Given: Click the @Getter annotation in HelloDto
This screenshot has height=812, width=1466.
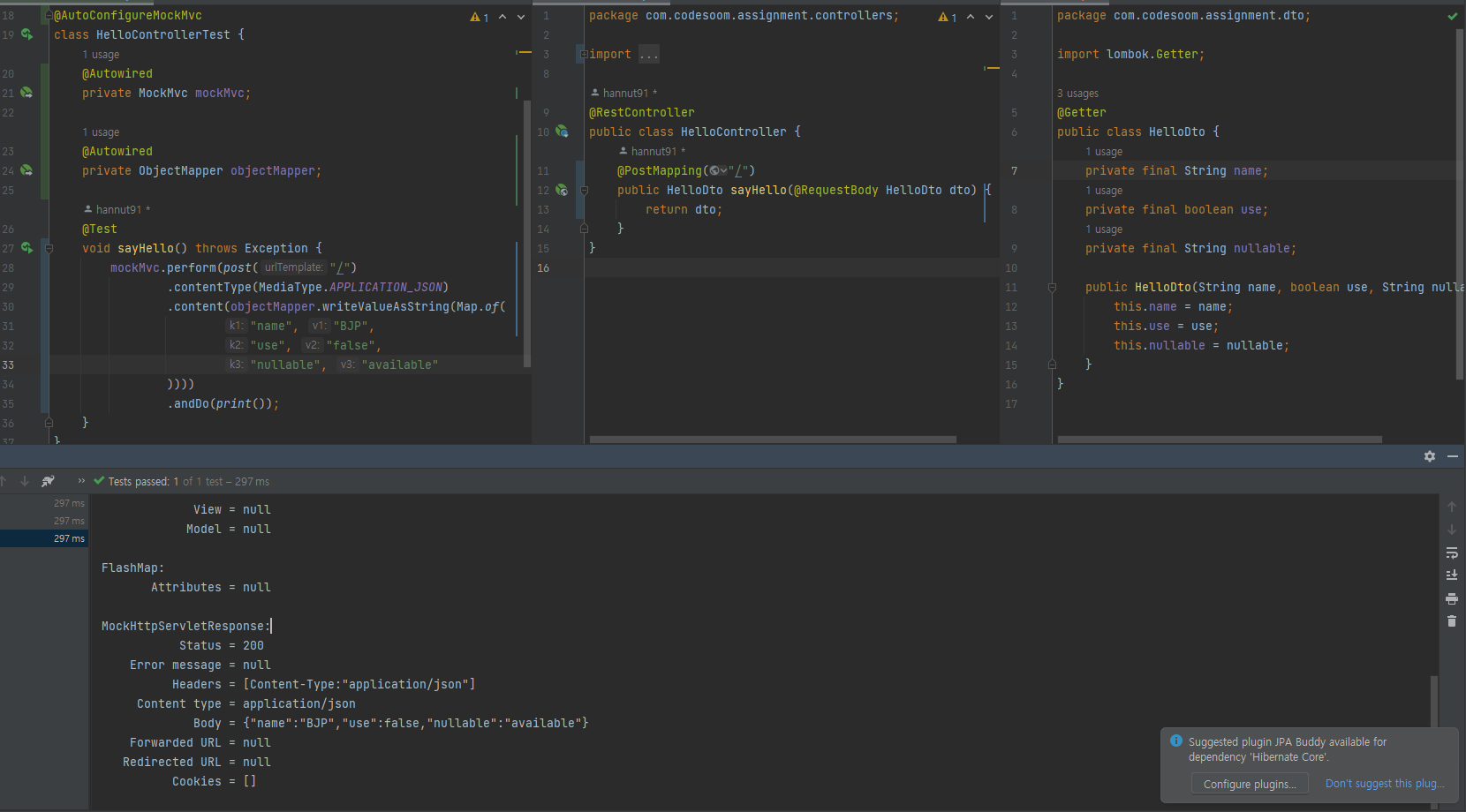Looking at the screenshot, I should pyautogui.click(x=1081, y=113).
